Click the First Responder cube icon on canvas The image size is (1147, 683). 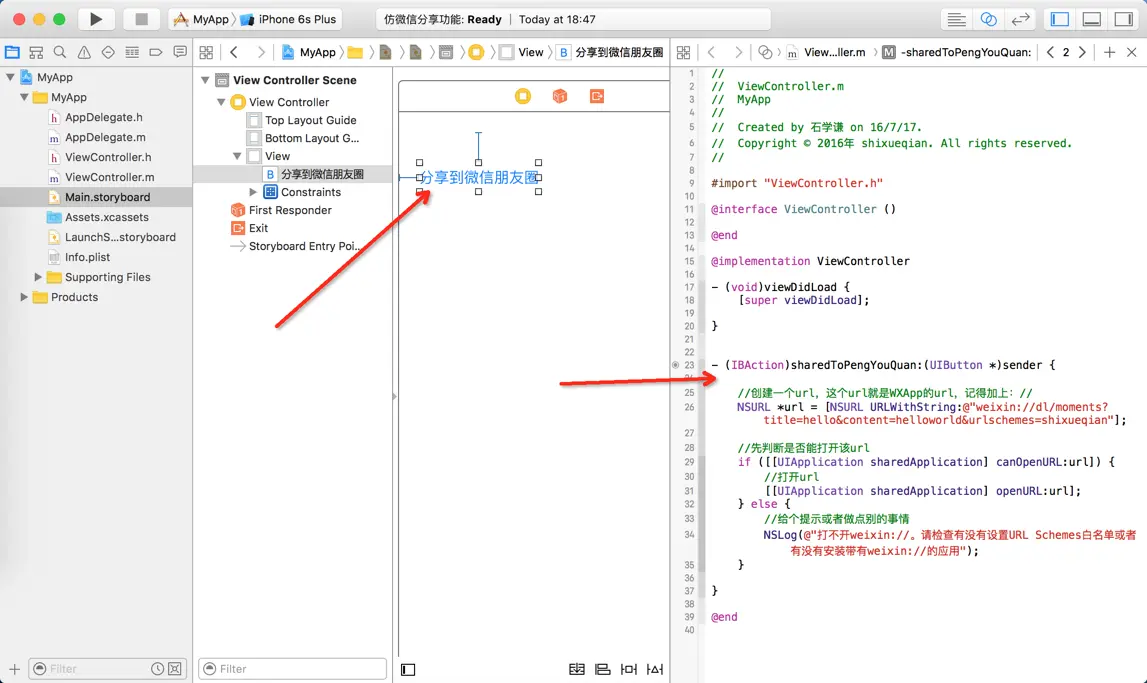(560, 96)
